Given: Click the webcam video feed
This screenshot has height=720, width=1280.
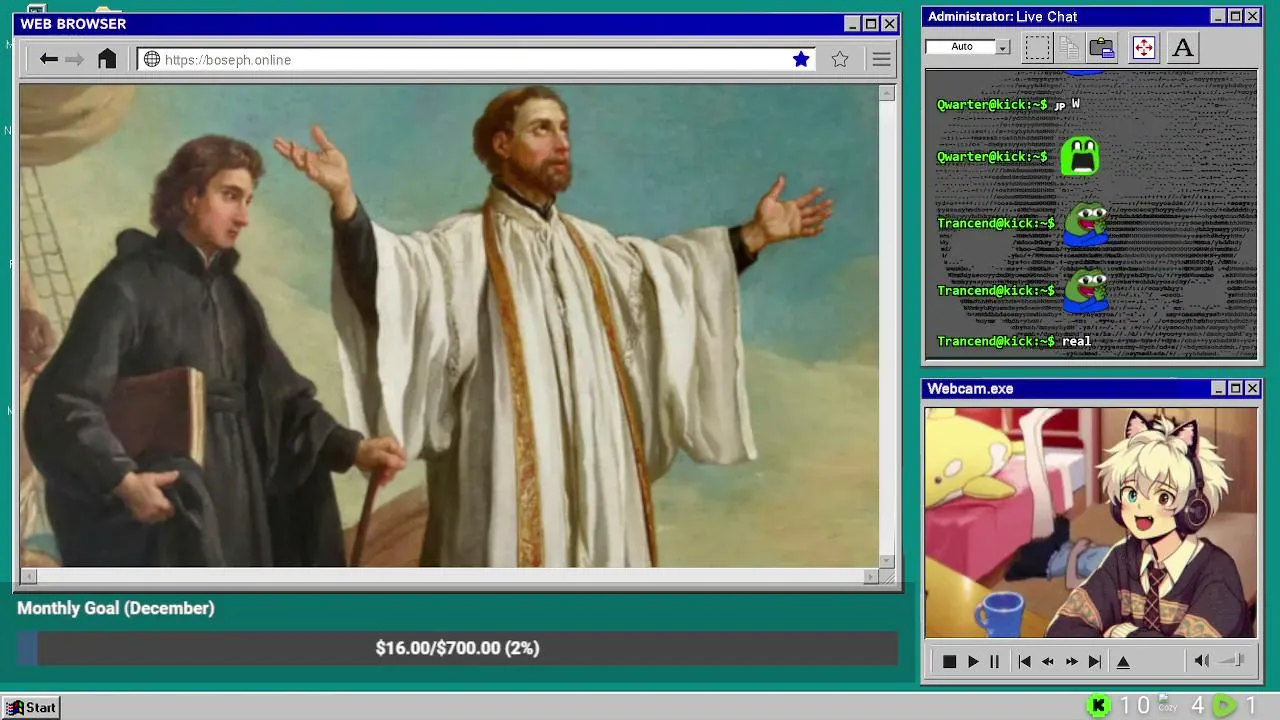Looking at the screenshot, I should pos(1090,522).
